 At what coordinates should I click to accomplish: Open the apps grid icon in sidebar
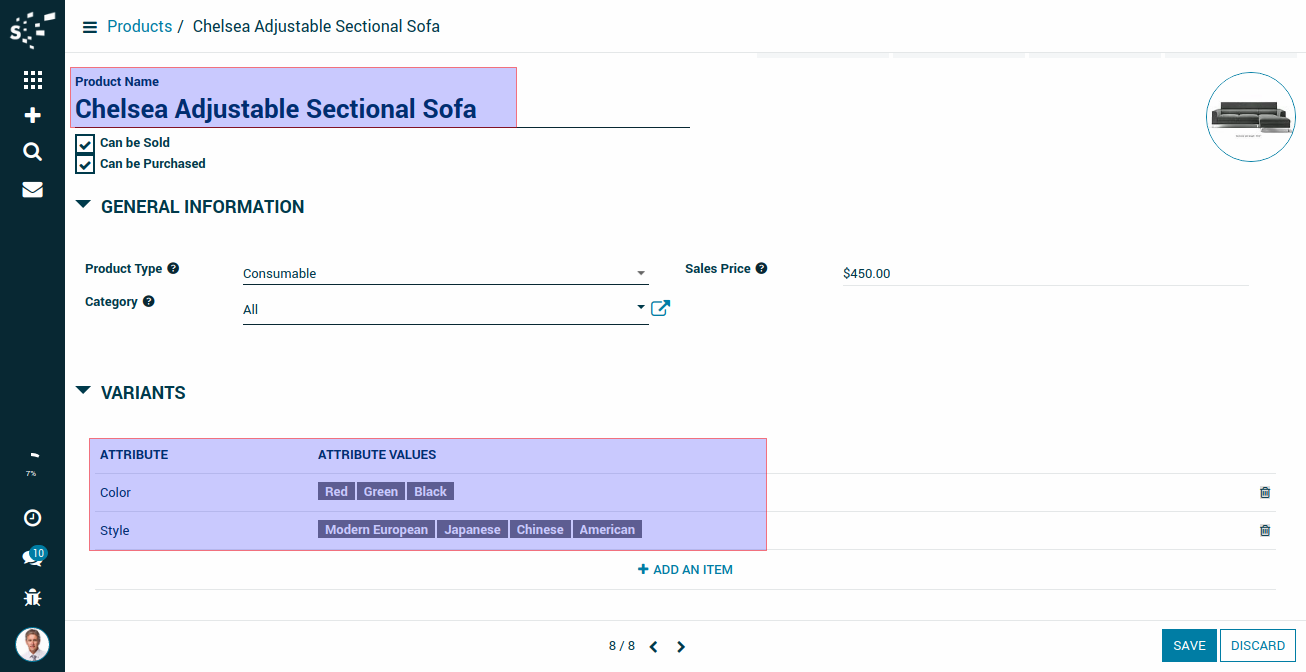point(32,80)
